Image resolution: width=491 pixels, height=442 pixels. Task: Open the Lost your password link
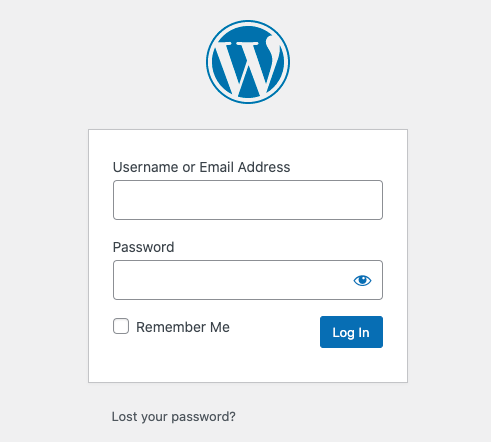pos(173,417)
